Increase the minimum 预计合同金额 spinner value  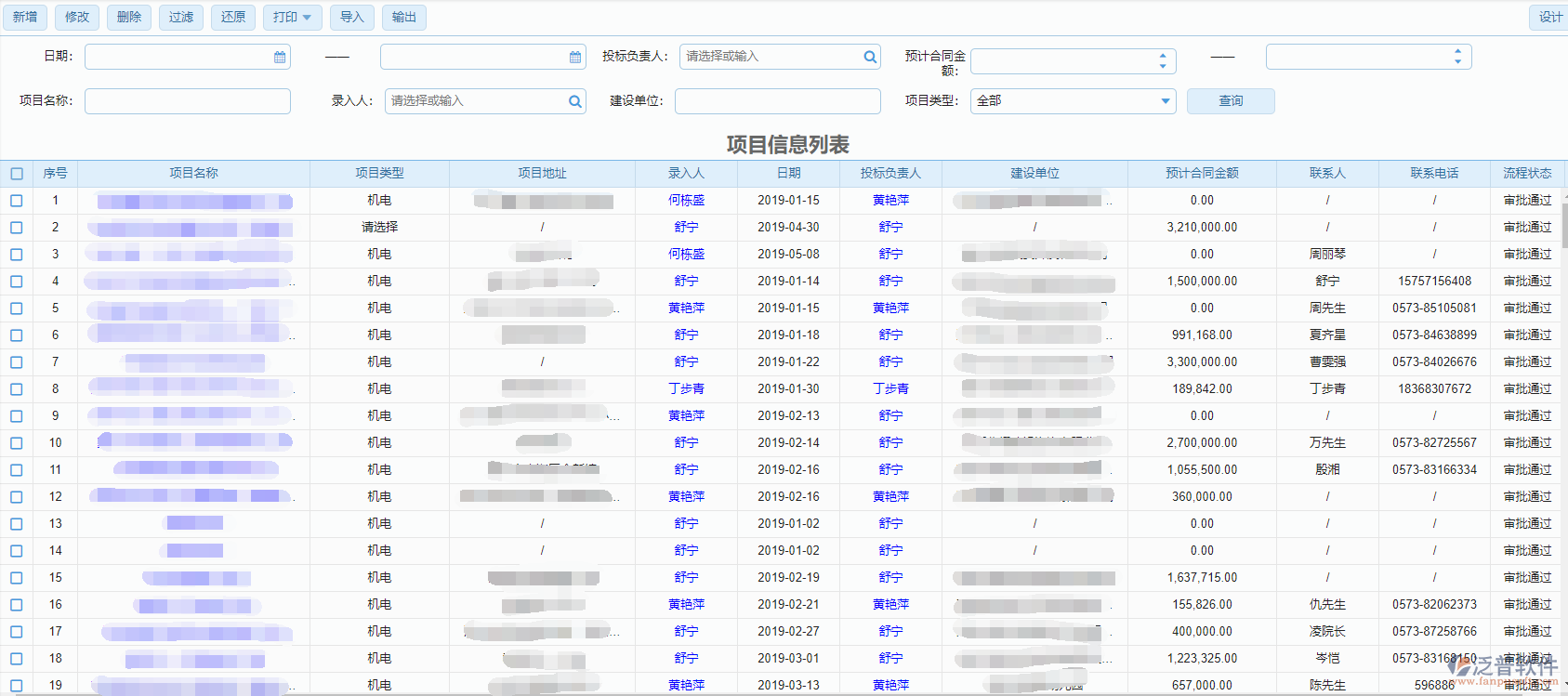coord(1163,55)
